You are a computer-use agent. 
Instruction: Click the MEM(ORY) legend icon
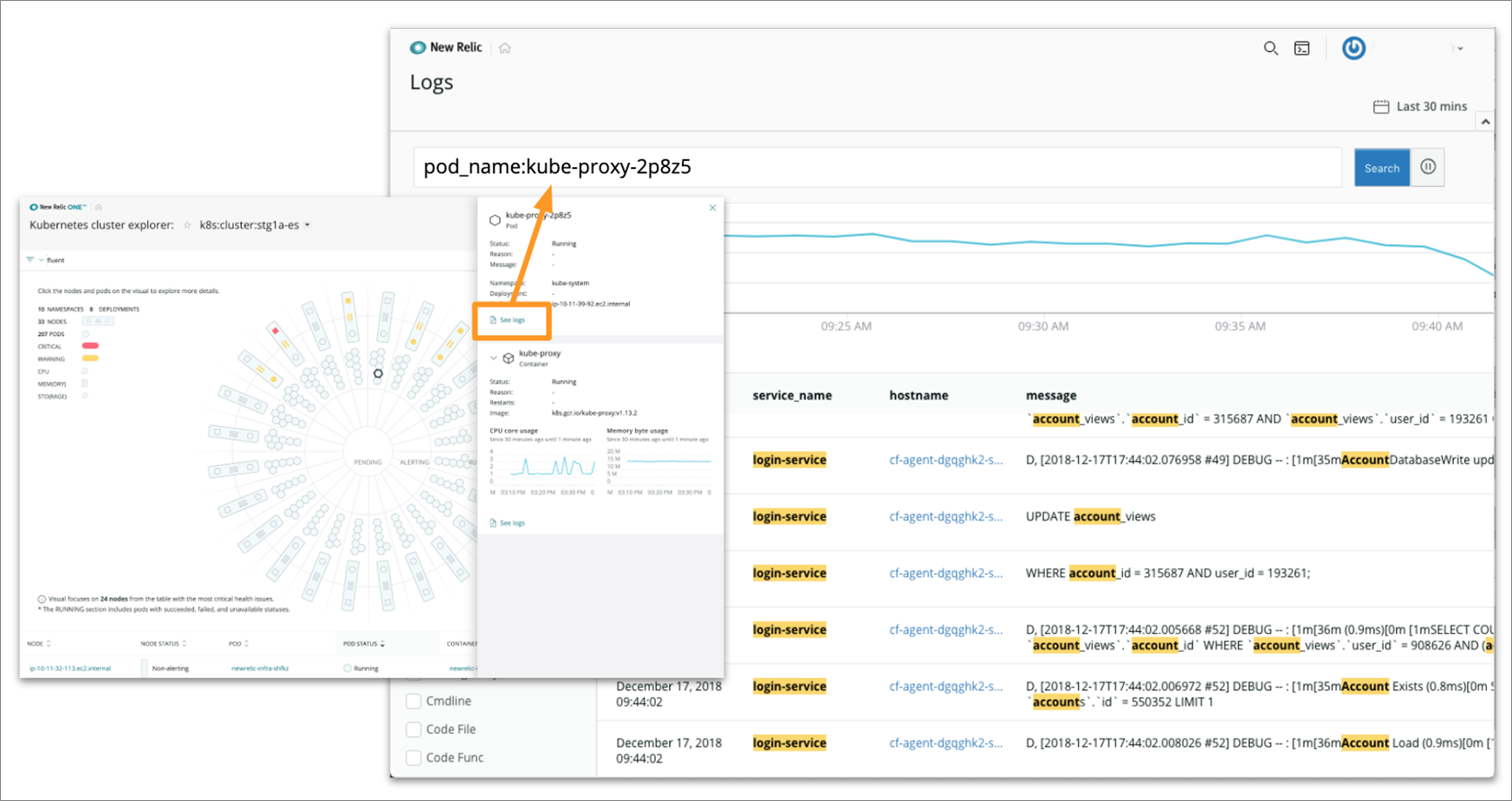[85, 384]
